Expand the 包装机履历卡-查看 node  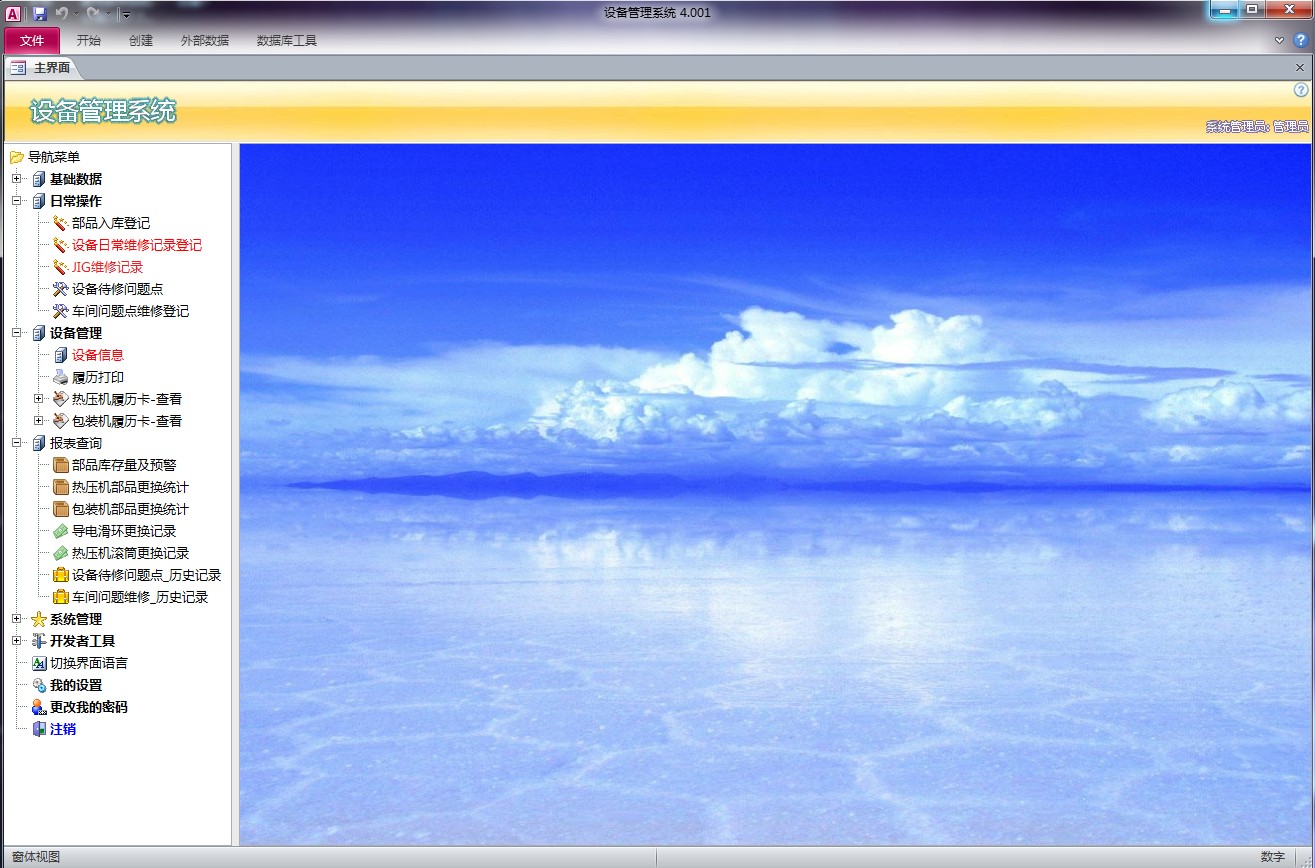pyautogui.click(x=38, y=421)
